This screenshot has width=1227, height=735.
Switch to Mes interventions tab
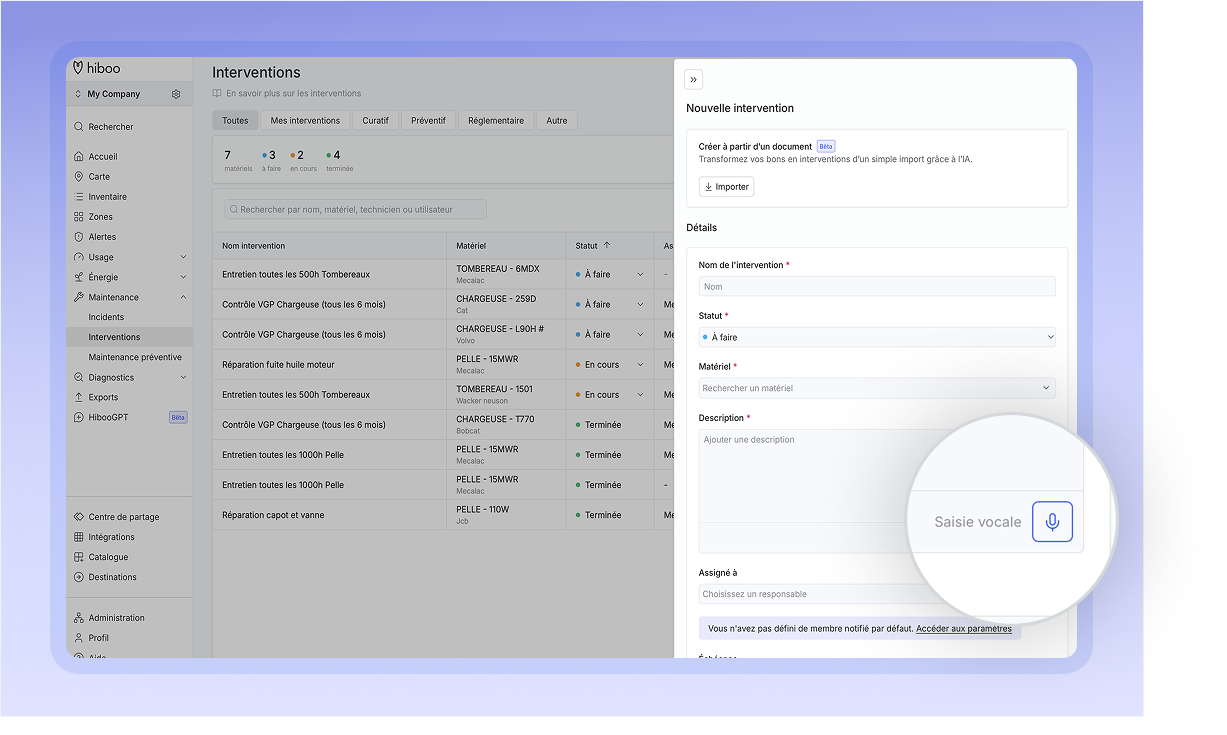click(x=305, y=120)
